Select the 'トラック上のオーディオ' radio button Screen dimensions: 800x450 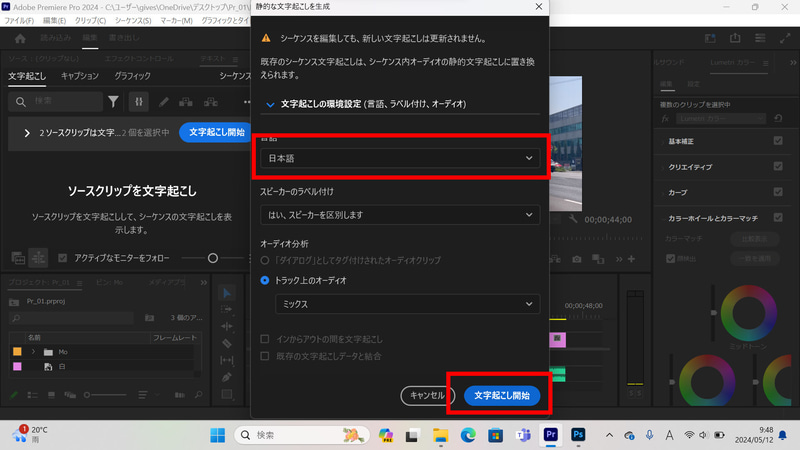pyautogui.click(x=265, y=280)
